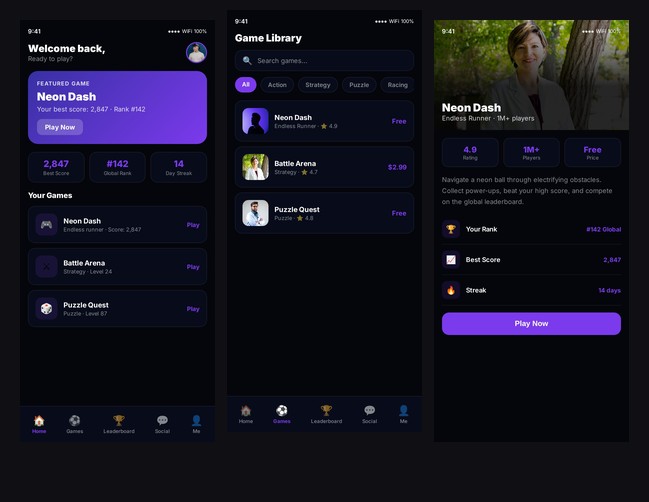Click the Puzzle Quest dice icon
649x502 pixels.
tap(46, 309)
